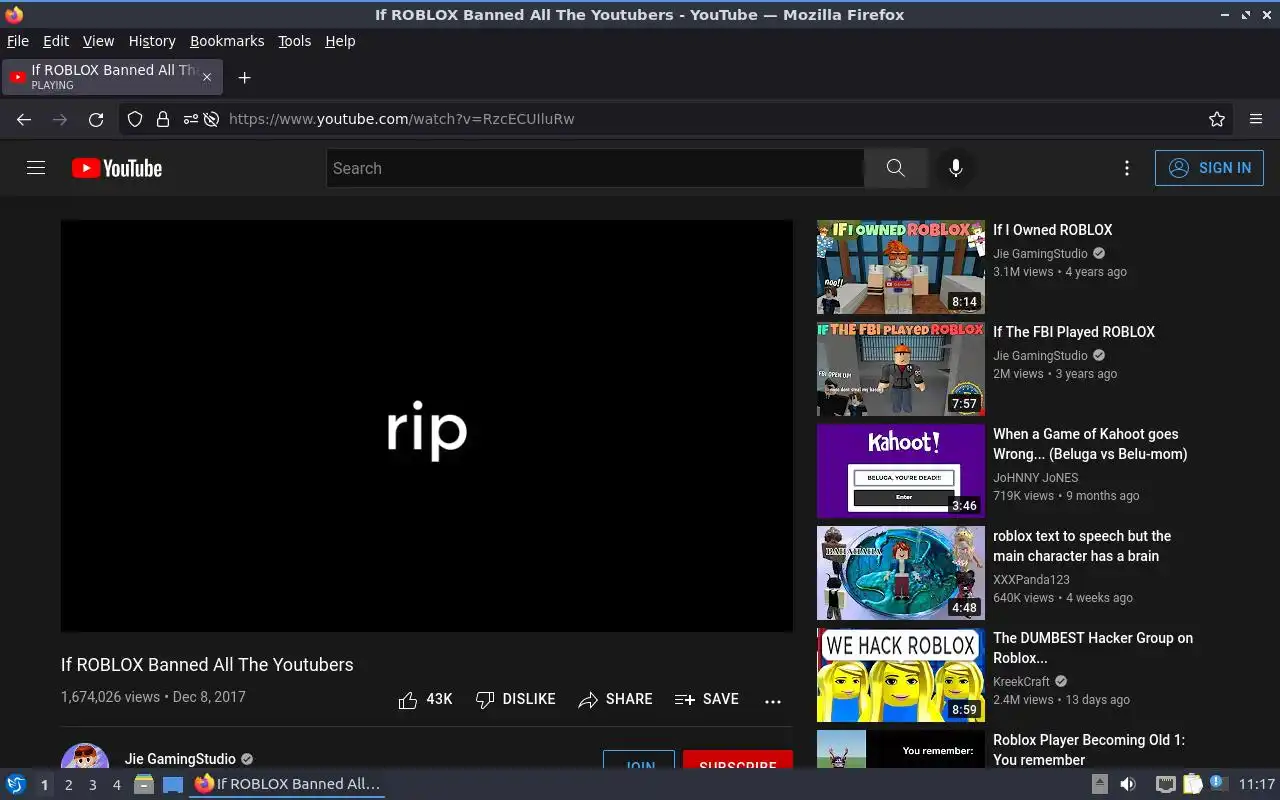The height and width of the screenshot is (800, 1280).
Task: Click the removable devices tray icon
Action: click(x=1099, y=785)
